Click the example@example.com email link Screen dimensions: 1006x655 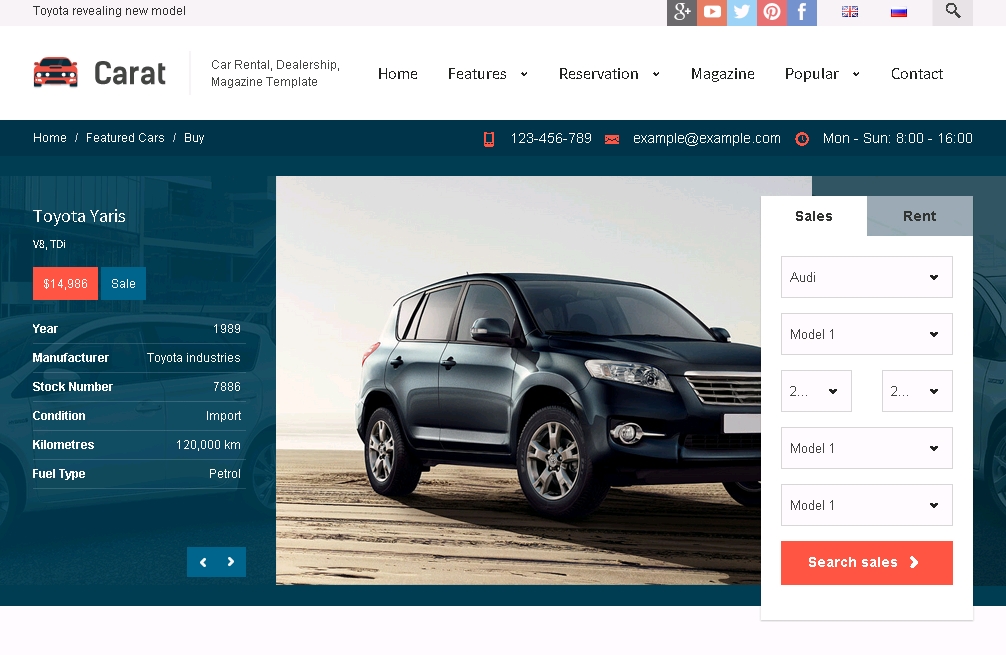706,139
